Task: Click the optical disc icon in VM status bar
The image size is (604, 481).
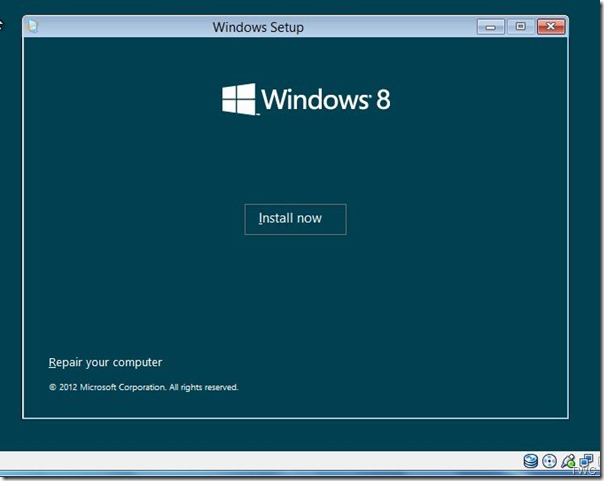Action: [x=549, y=461]
